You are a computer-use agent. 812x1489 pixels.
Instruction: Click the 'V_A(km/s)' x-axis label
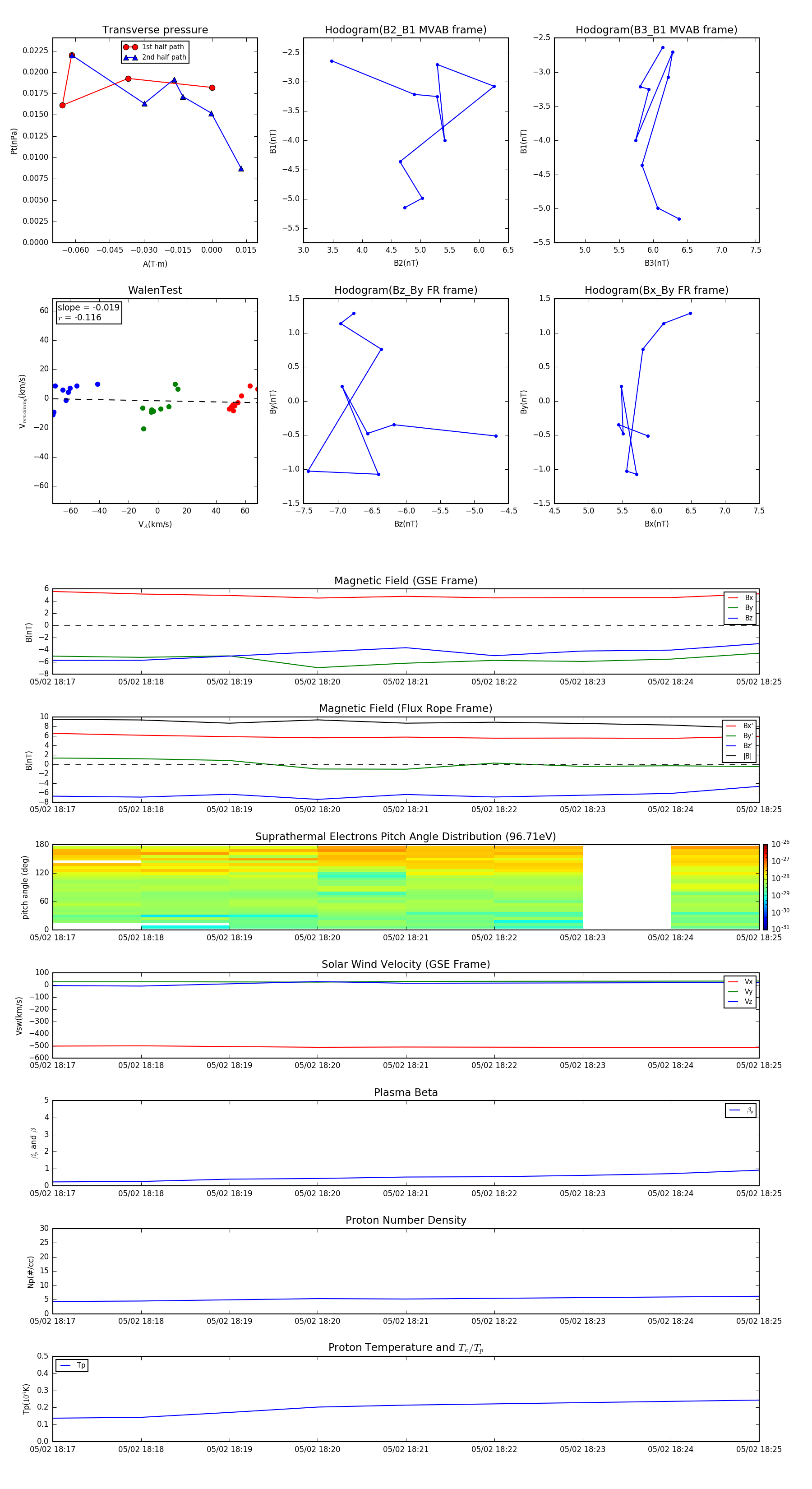[155, 524]
